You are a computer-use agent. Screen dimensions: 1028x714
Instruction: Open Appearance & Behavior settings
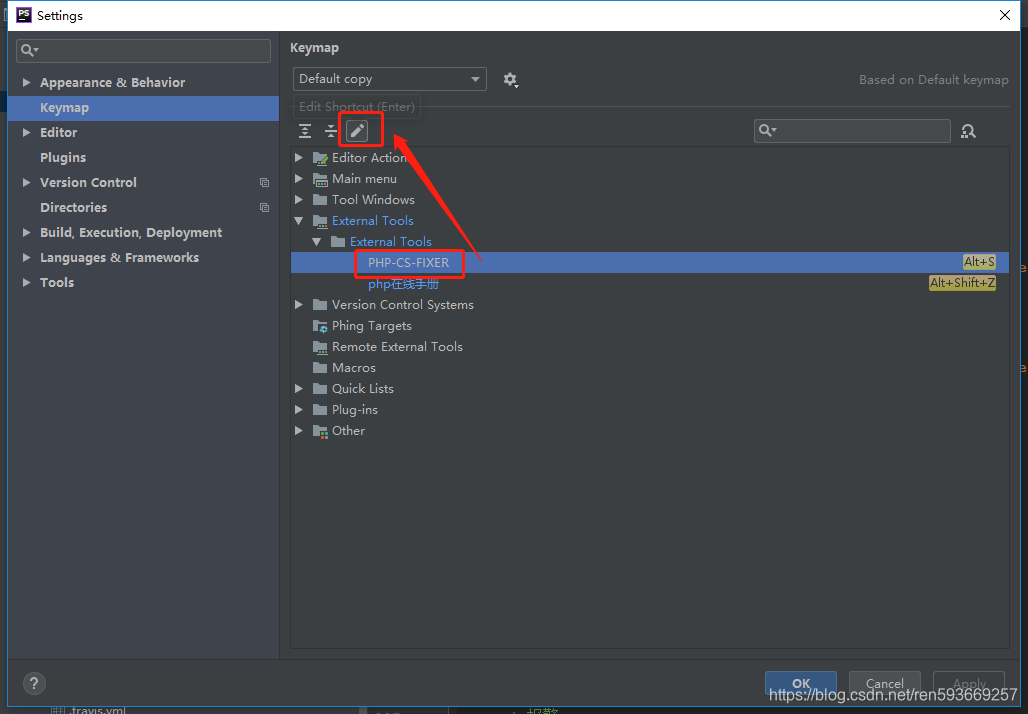112,83
